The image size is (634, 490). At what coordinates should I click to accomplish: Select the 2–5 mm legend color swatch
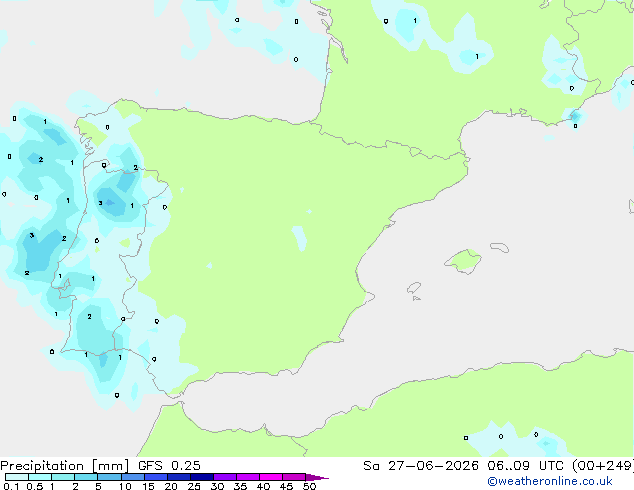pyautogui.click(x=86, y=477)
